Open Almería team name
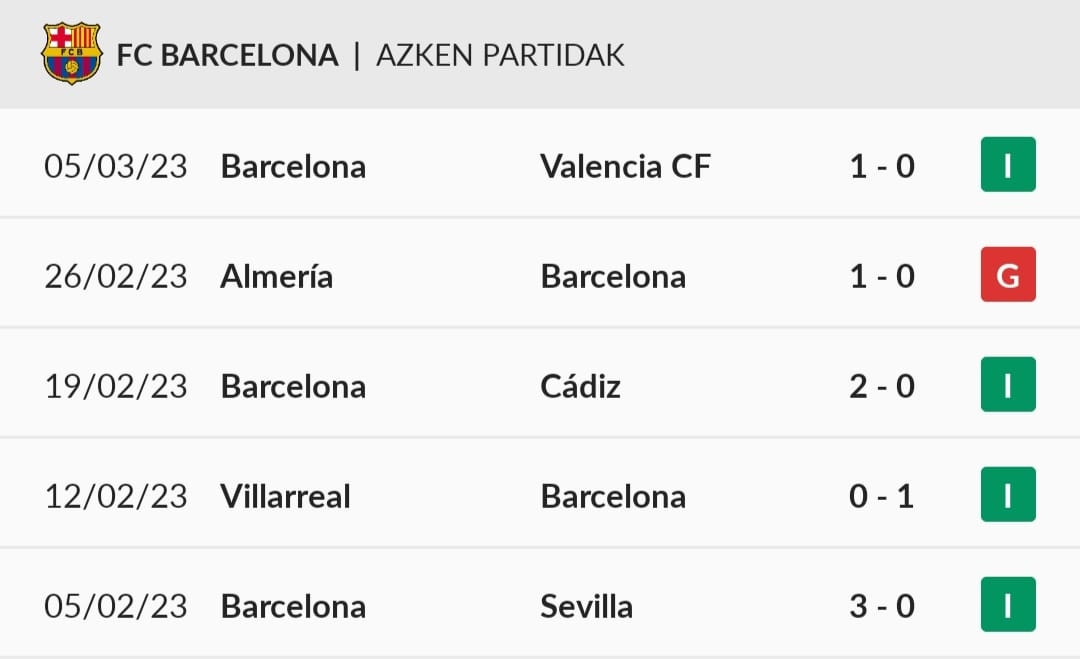1080x659 pixels. point(276,276)
